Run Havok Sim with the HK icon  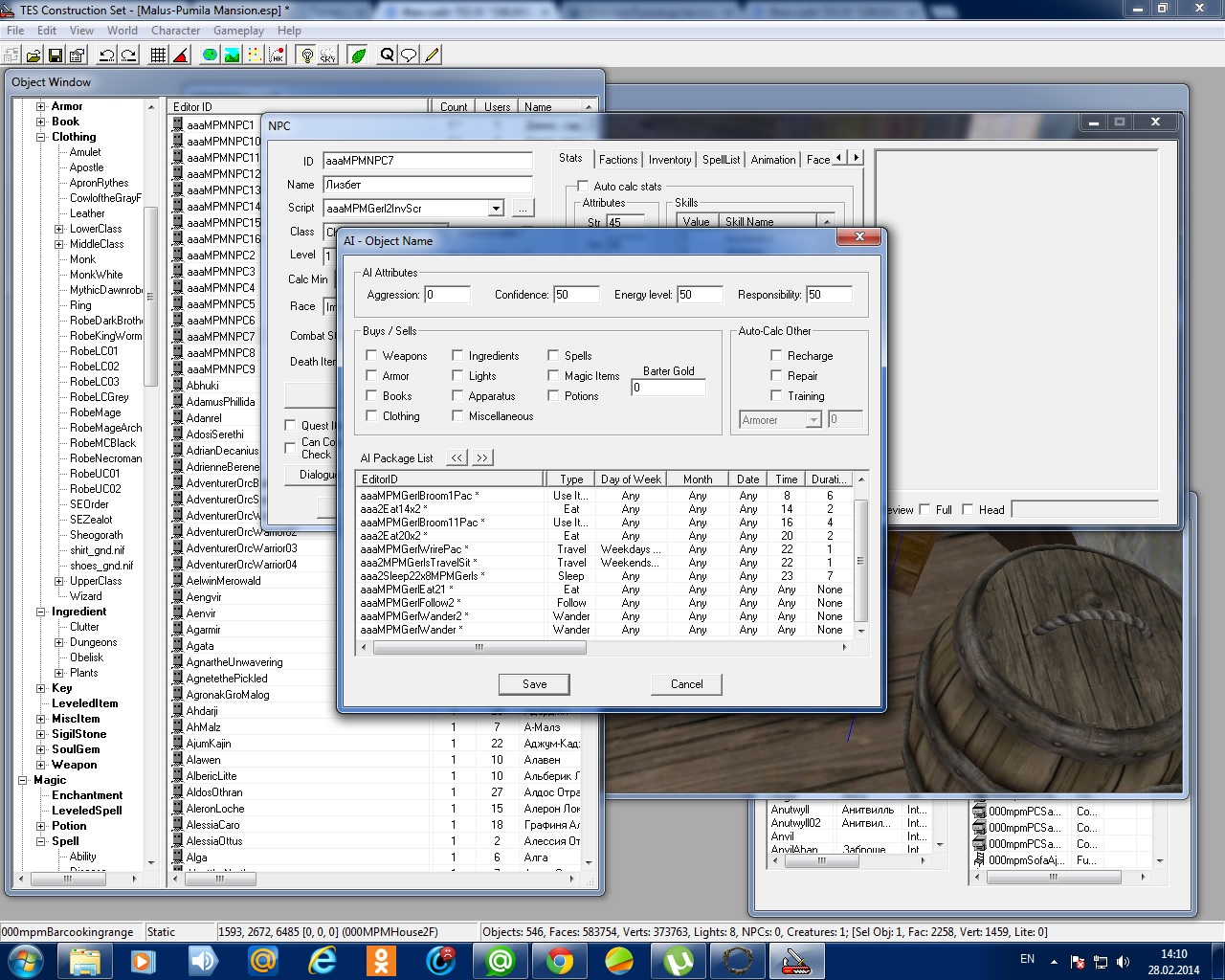pos(276,56)
